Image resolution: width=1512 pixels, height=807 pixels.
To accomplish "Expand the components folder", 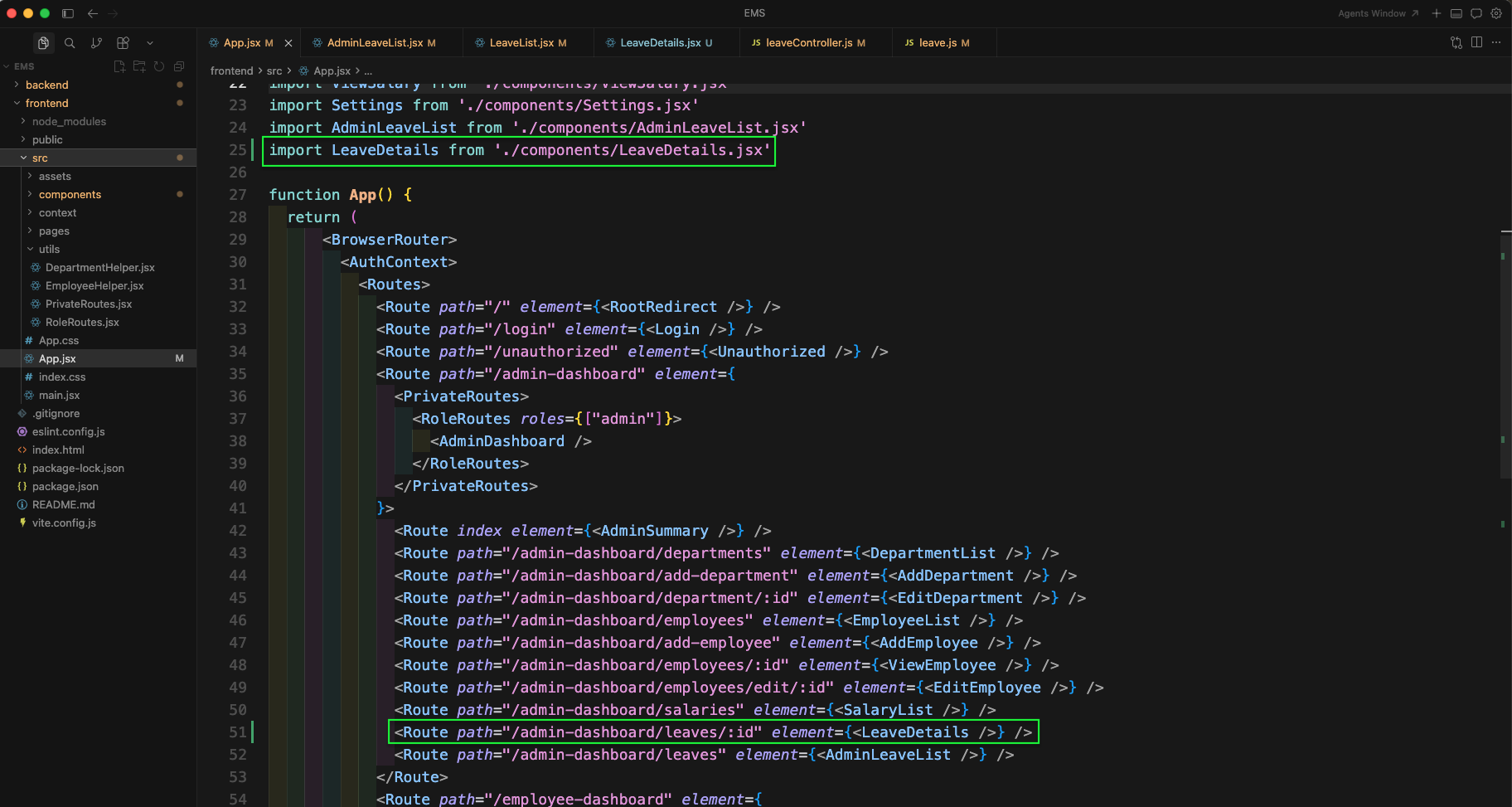I will (x=70, y=194).
